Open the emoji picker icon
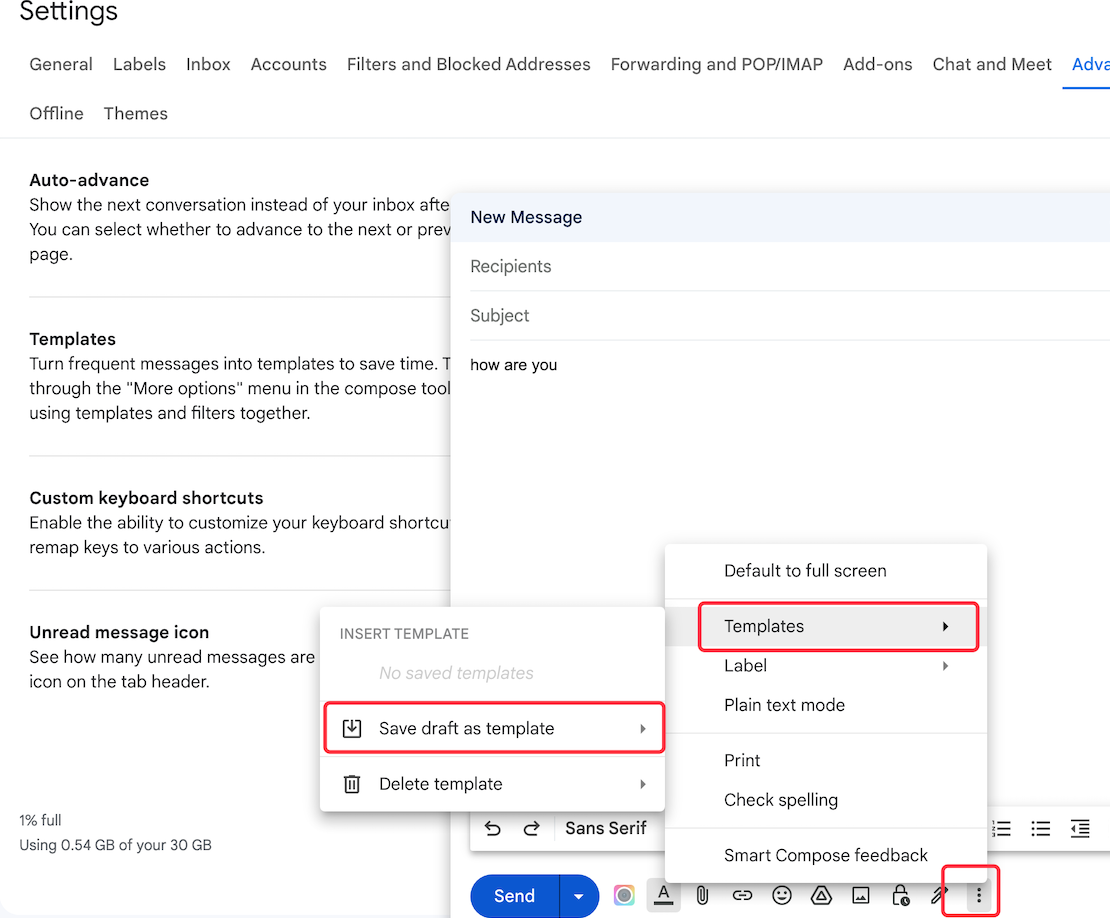 782,895
